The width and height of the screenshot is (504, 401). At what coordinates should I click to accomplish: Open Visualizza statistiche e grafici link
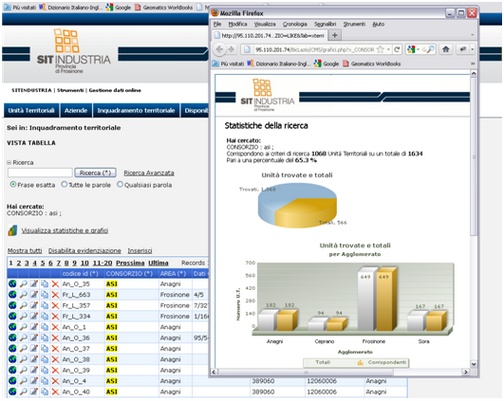pyautogui.click(x=65, y=230)
